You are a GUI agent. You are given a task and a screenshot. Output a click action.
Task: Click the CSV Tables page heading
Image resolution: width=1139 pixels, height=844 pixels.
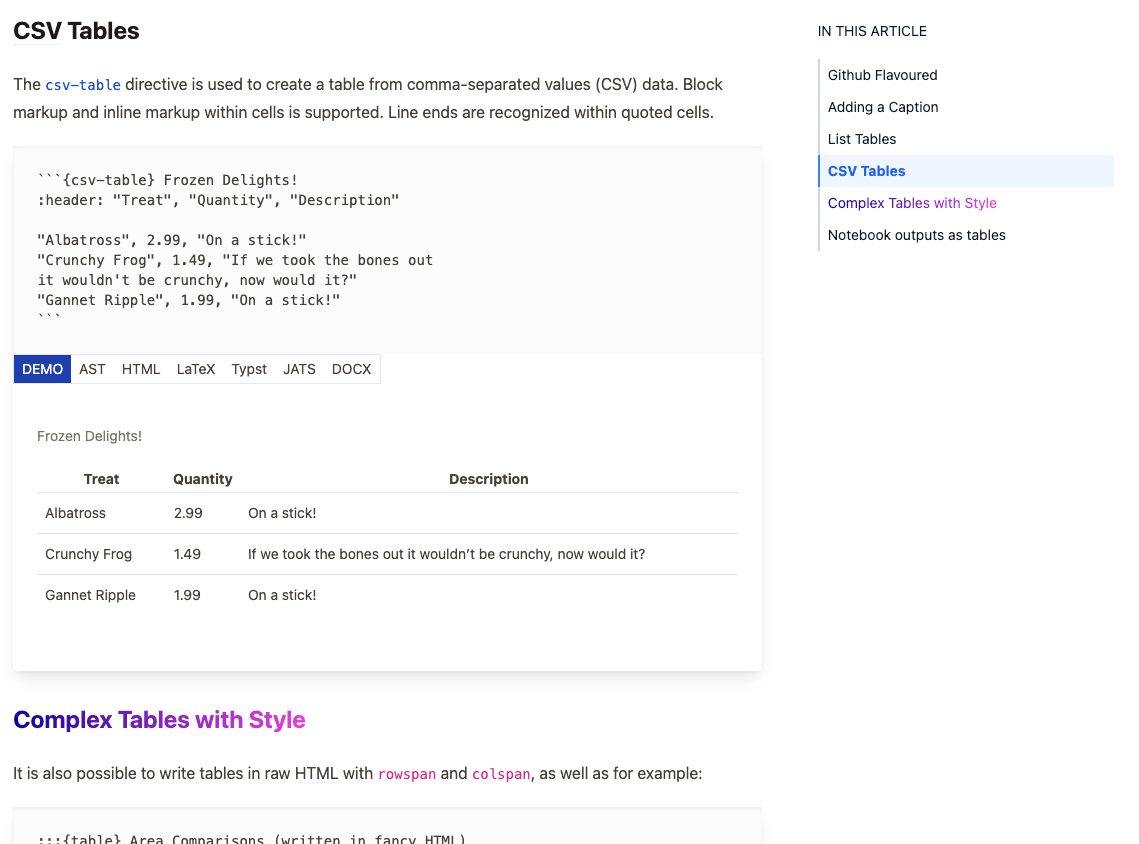click(x=76, y=31)
